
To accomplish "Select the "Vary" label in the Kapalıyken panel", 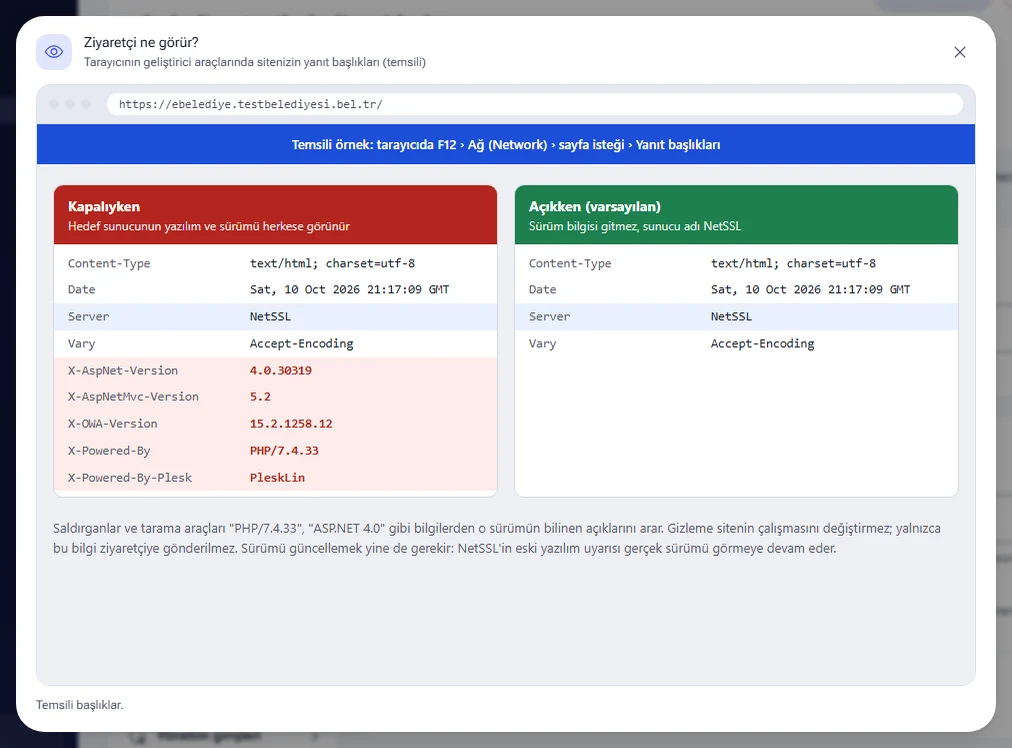I will pyautogui.click(x=81, y=344).
